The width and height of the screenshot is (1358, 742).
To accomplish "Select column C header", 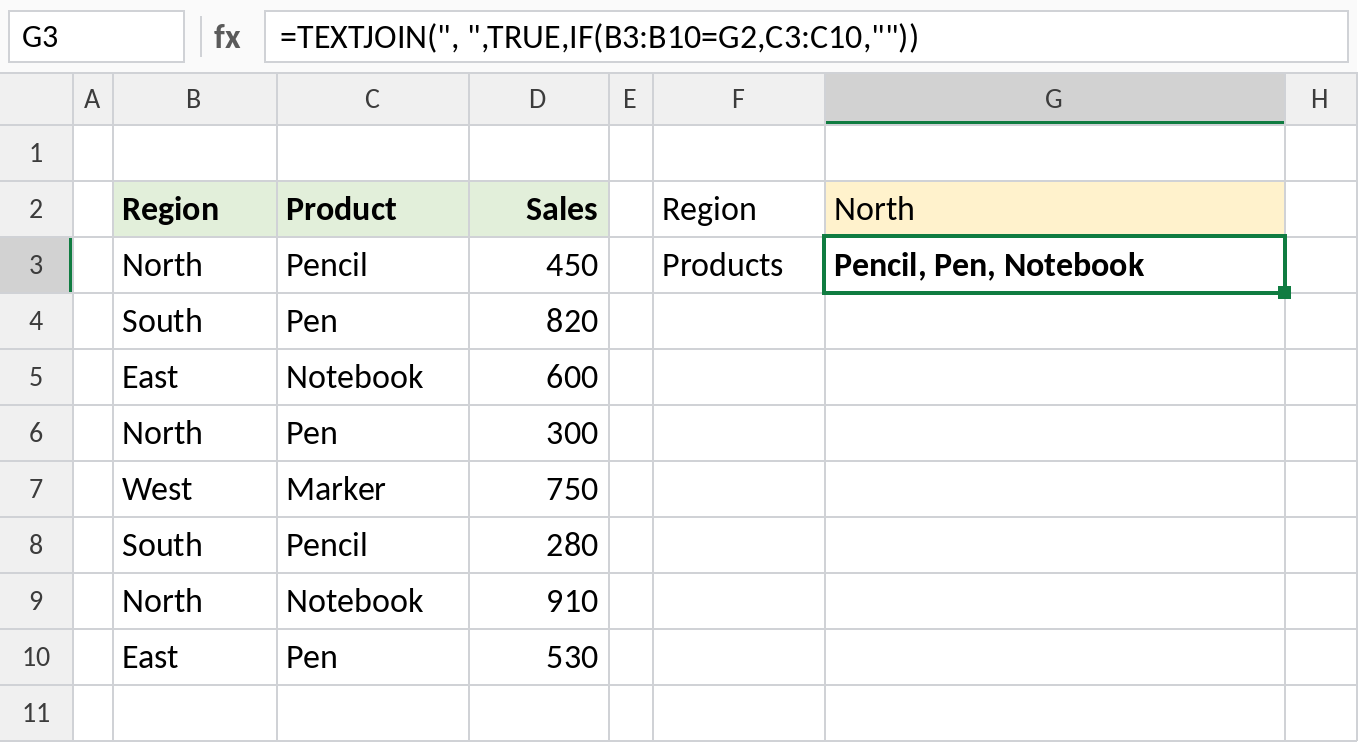I will 373,99.
